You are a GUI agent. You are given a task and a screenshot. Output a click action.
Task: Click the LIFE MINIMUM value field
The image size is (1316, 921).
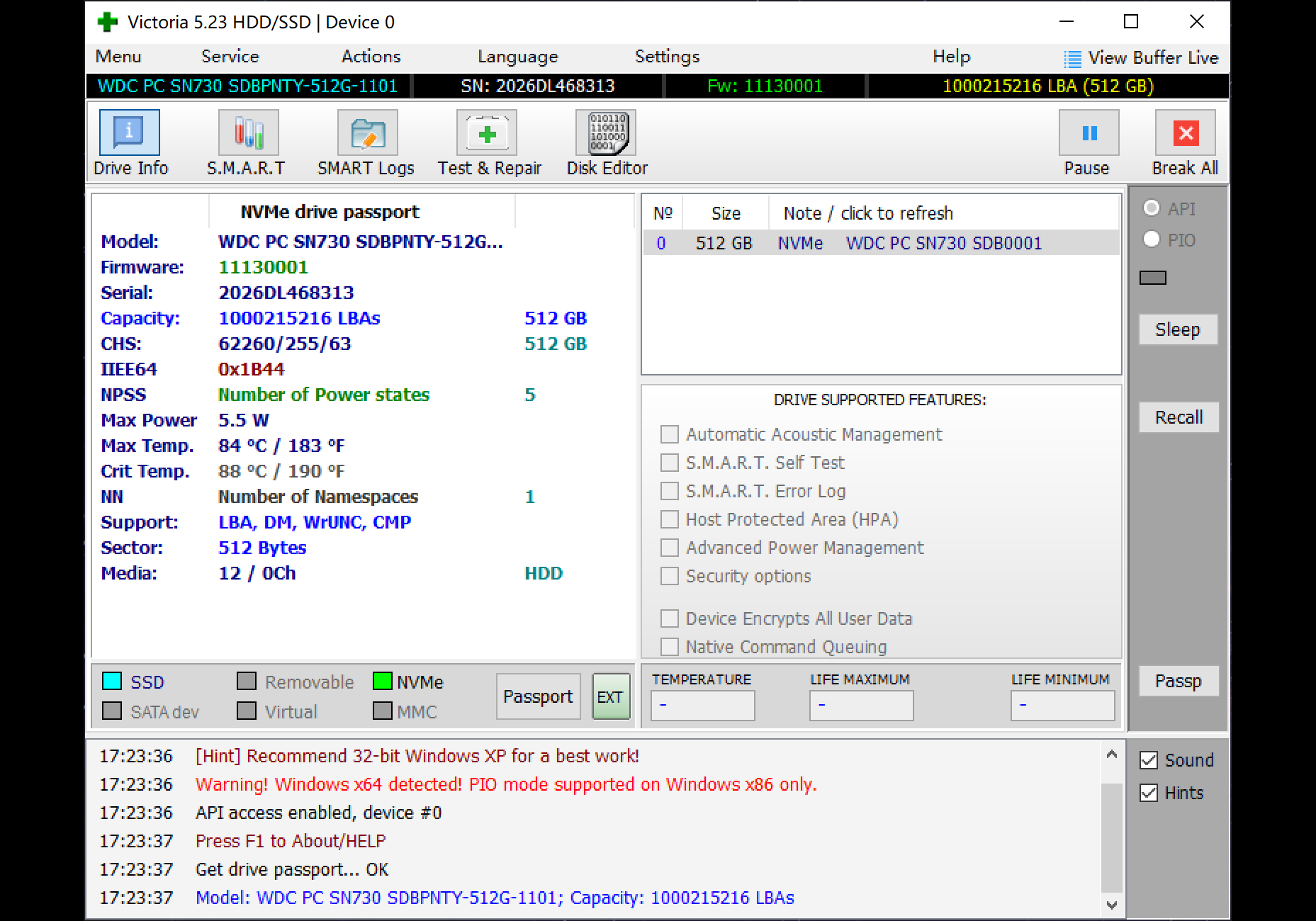coord(1062,705)
